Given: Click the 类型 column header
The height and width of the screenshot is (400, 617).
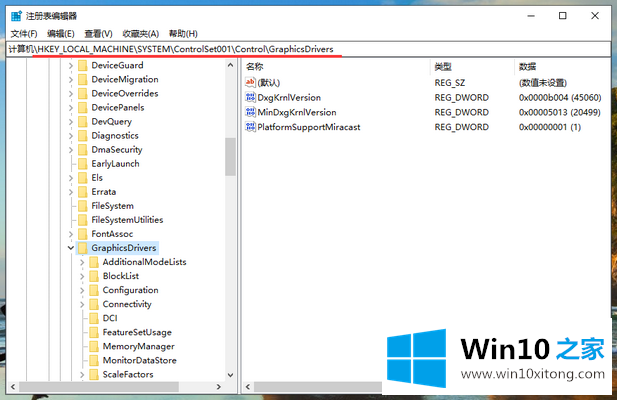Looking at the screenshot, I should [443, 66].
